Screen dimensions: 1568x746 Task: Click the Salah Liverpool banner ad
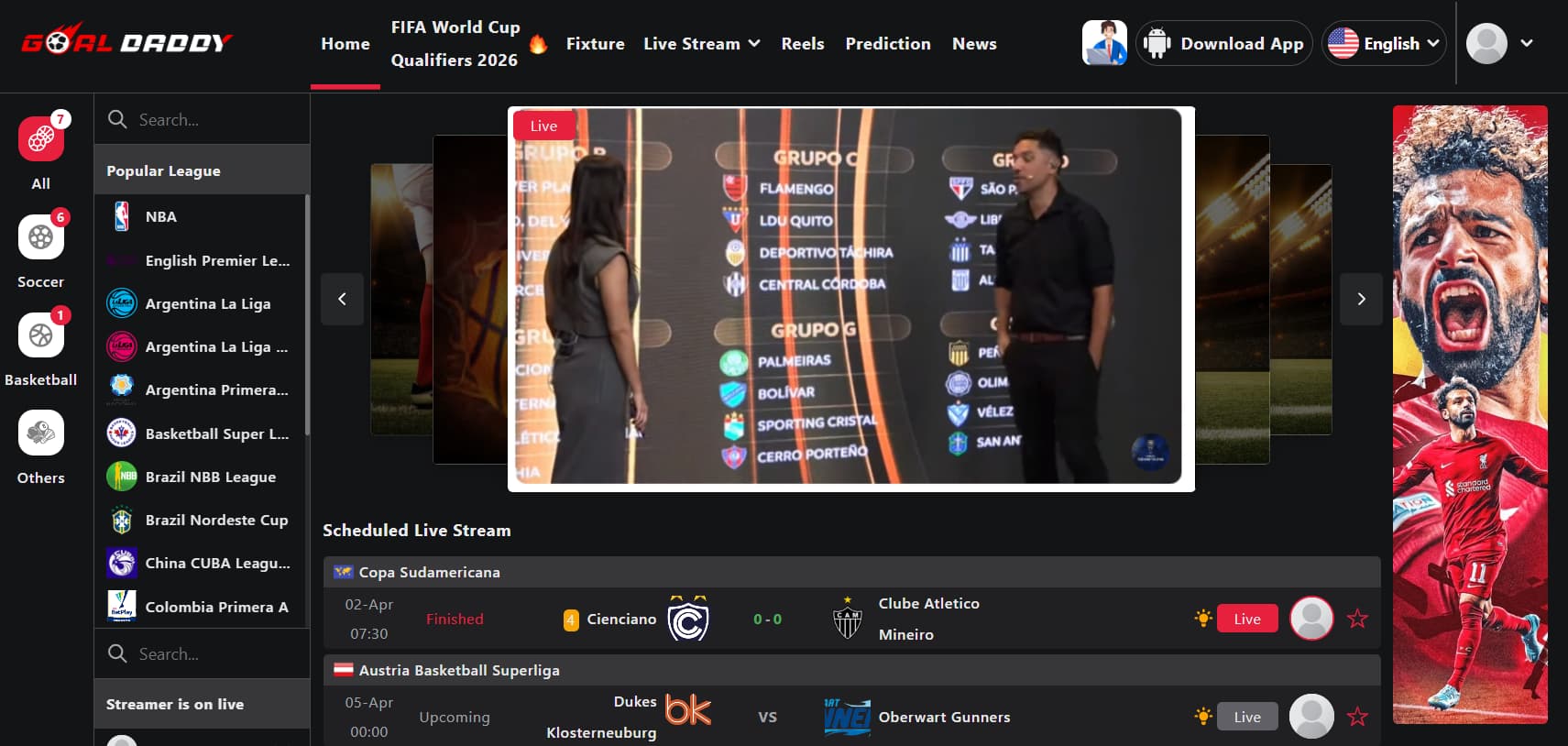point(1470,414)
